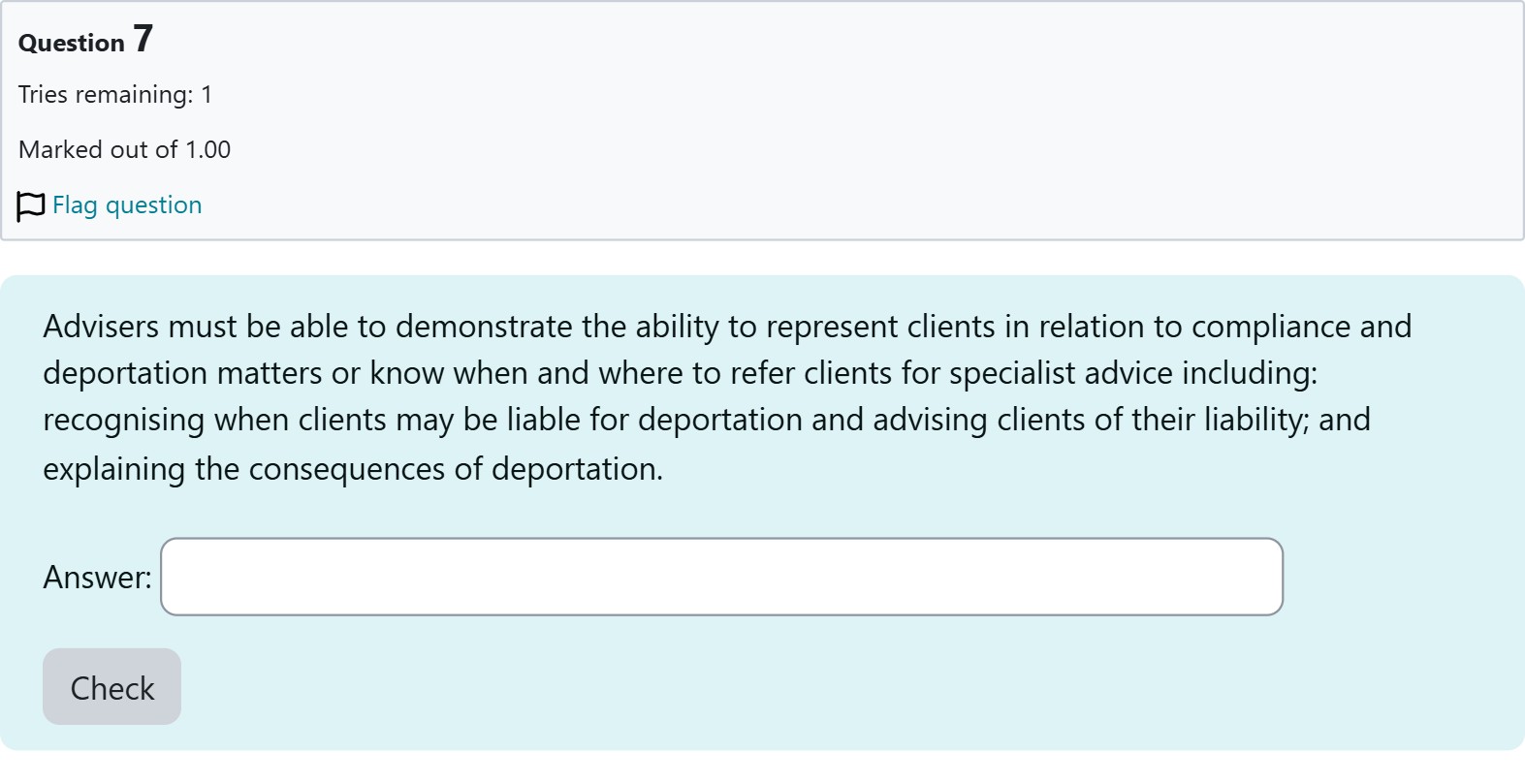The height and width of the screenshot is (784, 1525).
Task: Focus the Answer text input field
Action: tap(721, 577)
